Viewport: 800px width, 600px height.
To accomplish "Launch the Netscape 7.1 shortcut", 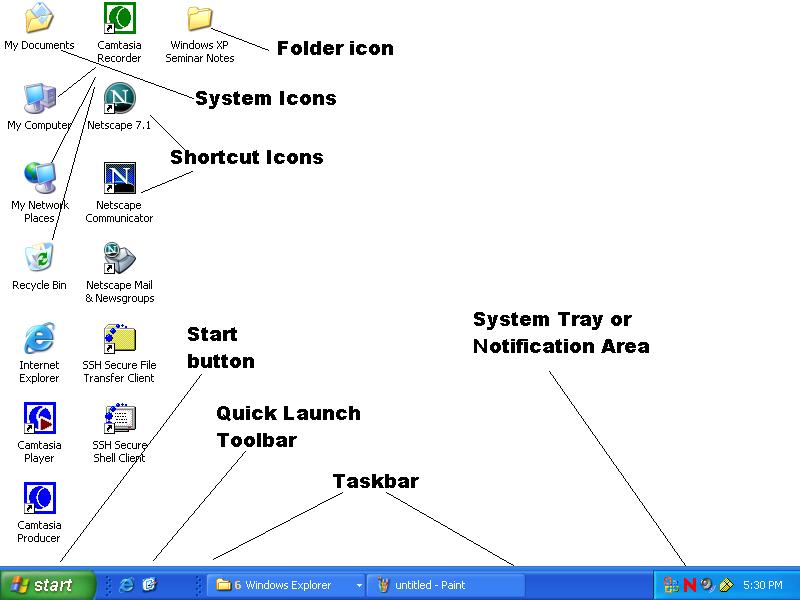I will click(x=118, y=99).
